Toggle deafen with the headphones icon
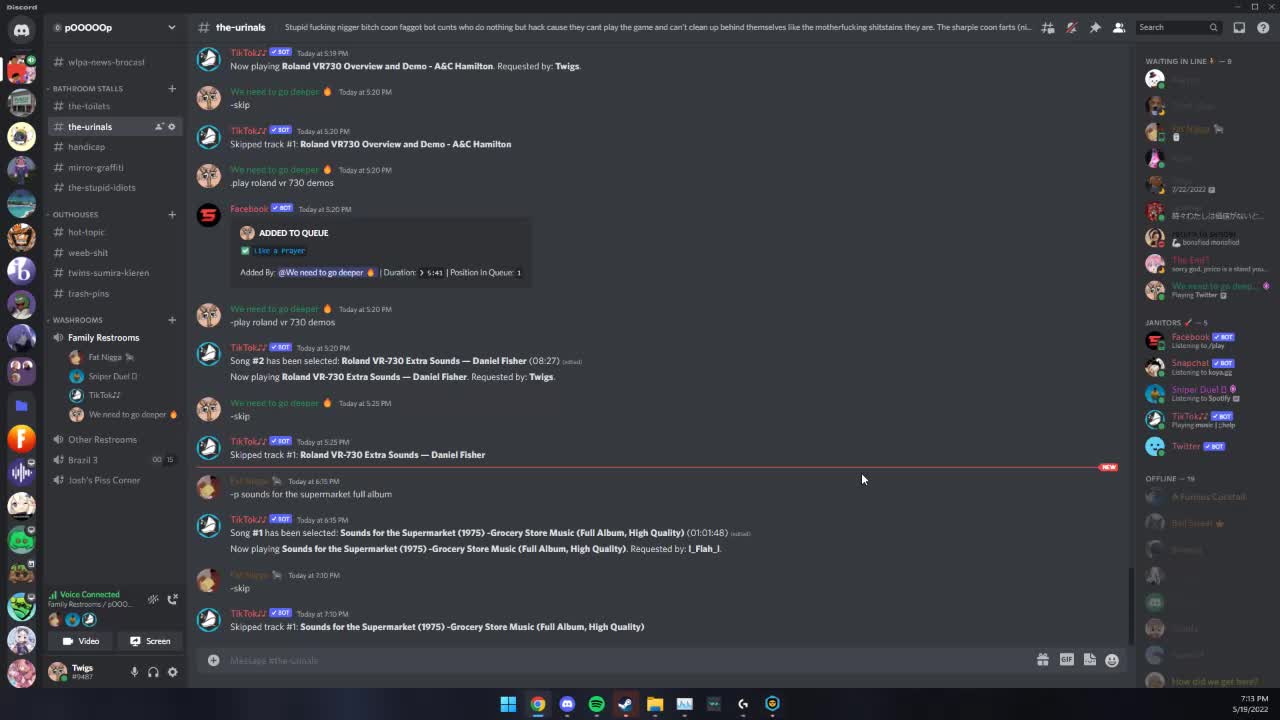The height and width of the screenshot is (720, 1280). coord(153,672)
